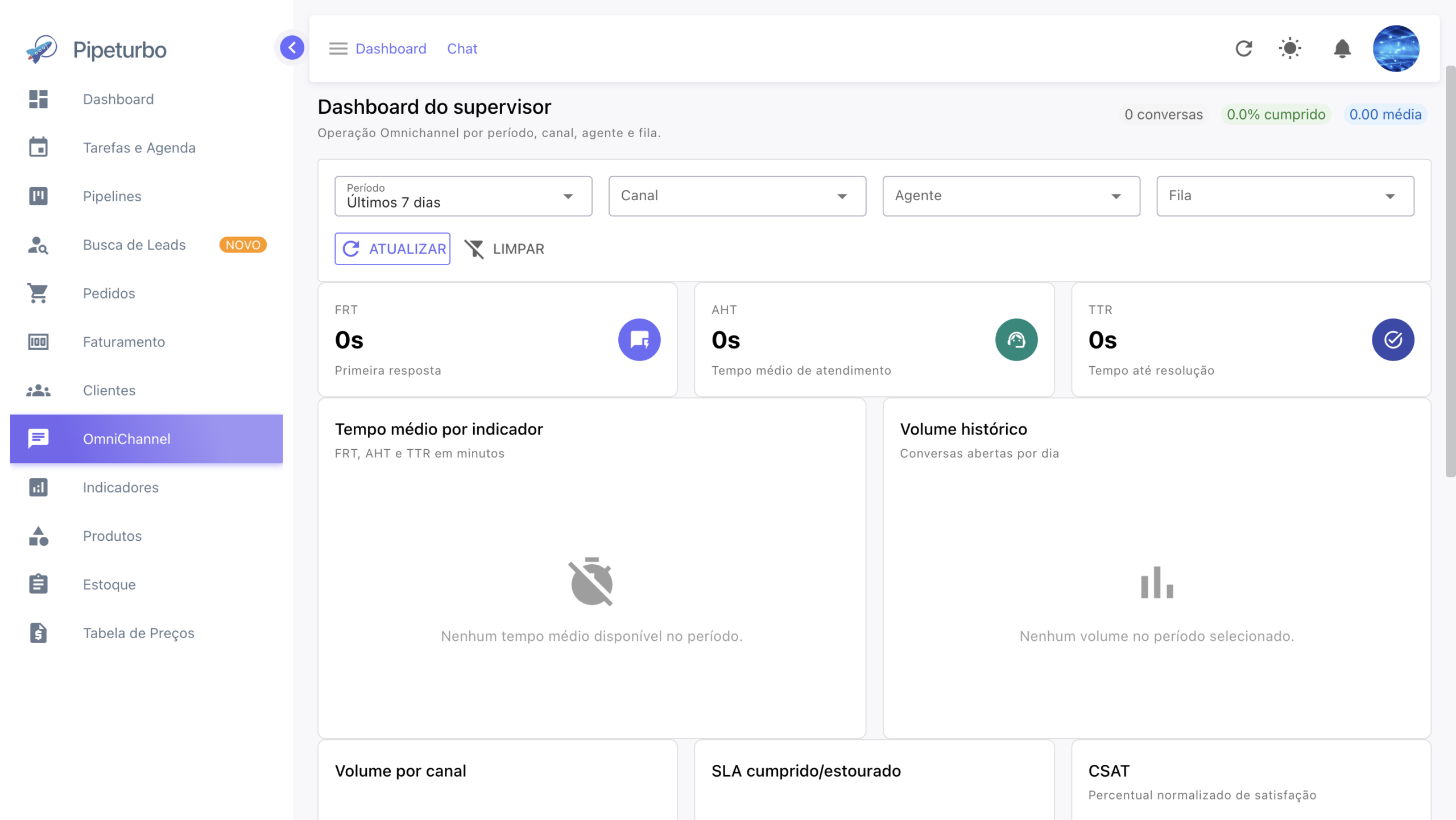Click the ATUALIZAR button
The image size is (1456, 820).
click(392, 249)
